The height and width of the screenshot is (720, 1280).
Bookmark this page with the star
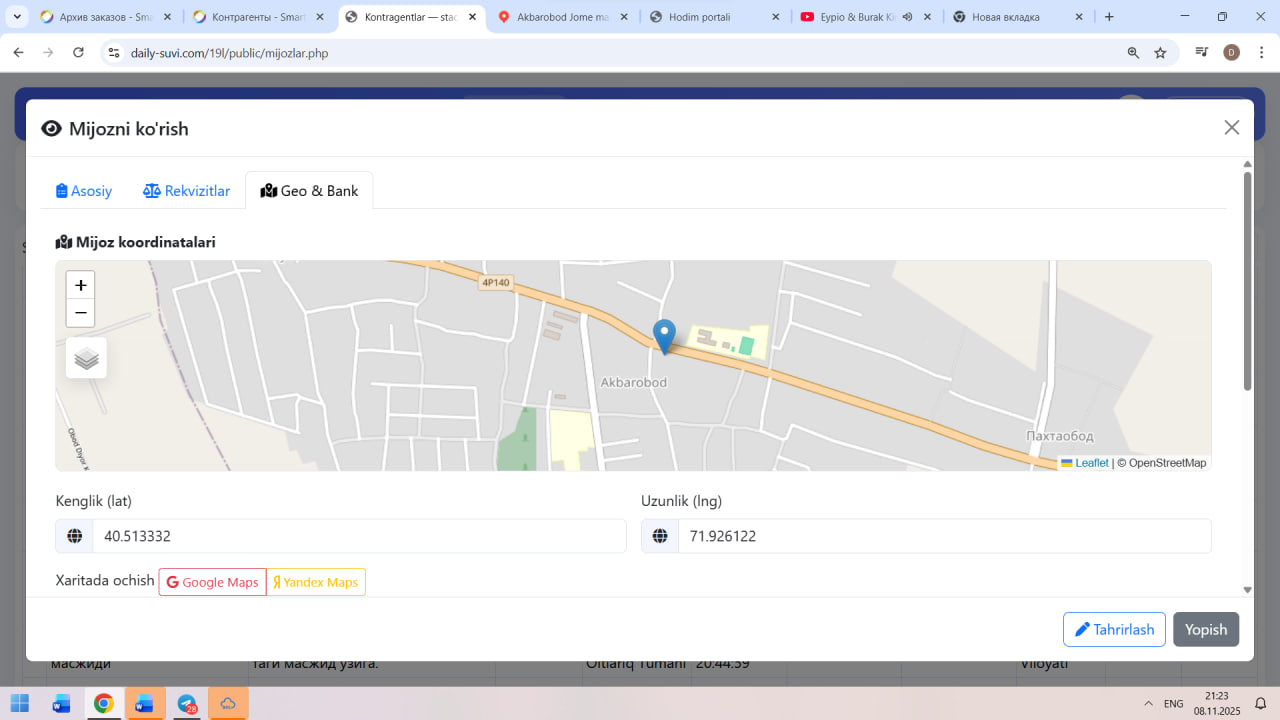1160,53
